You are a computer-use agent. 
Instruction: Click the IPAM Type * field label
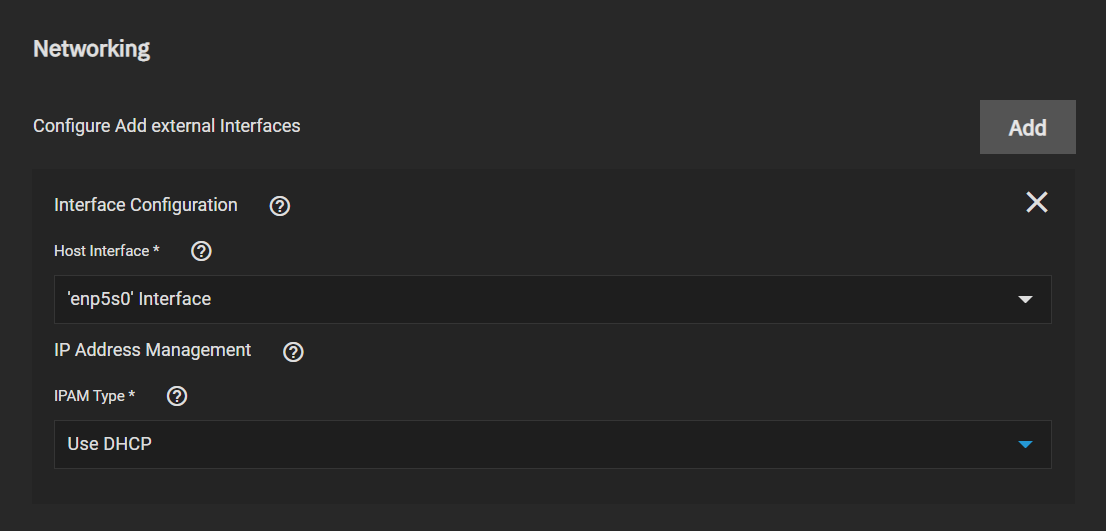point(95,396)
